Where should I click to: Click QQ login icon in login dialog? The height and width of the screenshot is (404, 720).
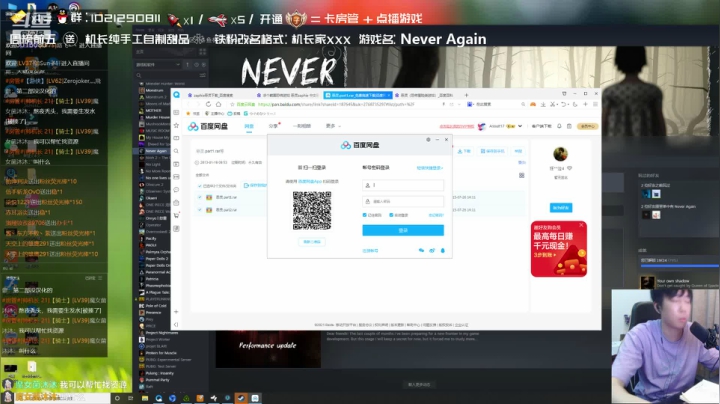tap(443, 251)
